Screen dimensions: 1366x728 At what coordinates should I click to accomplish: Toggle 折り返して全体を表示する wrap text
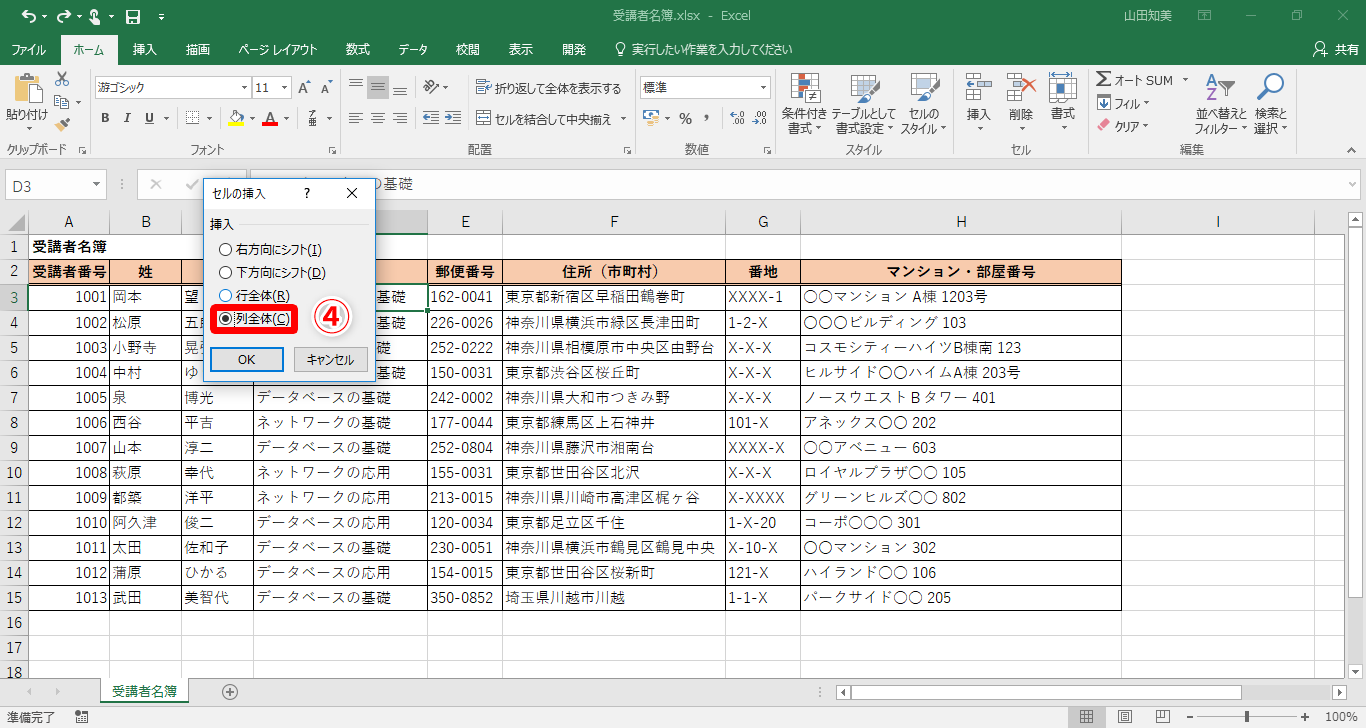[548, 88]
